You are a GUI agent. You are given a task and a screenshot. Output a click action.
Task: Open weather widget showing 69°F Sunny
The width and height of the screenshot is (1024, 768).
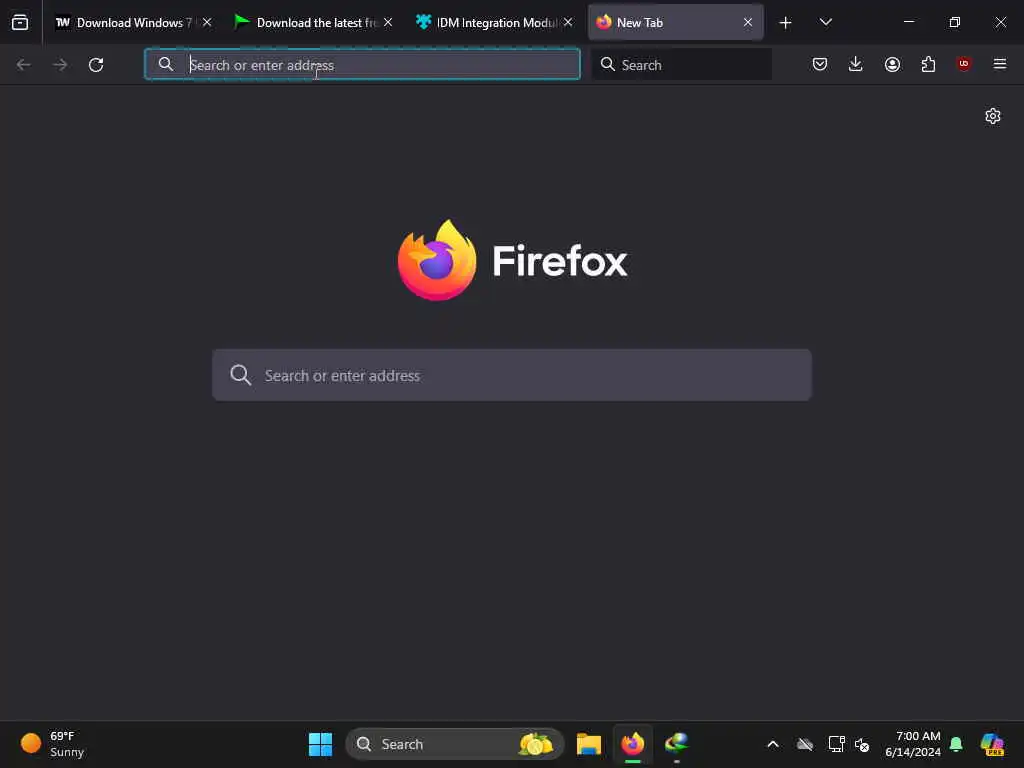tap(52, 744)
